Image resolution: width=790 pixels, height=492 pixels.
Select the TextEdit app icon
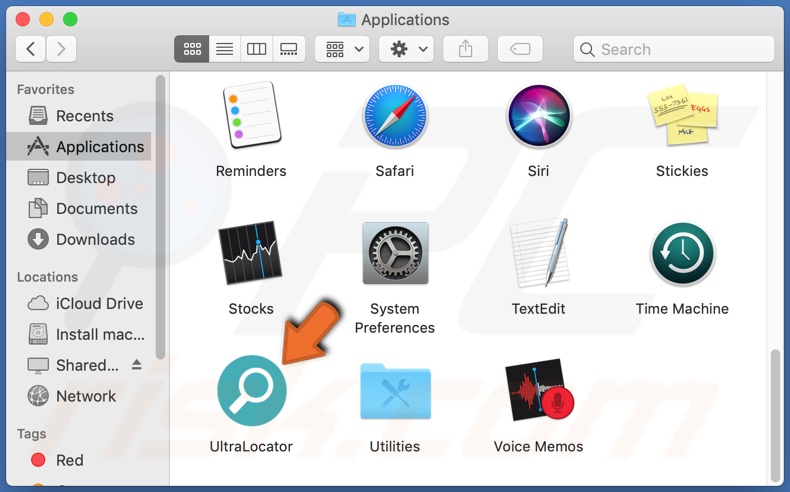pyautogui.click(x=539, y=253)
